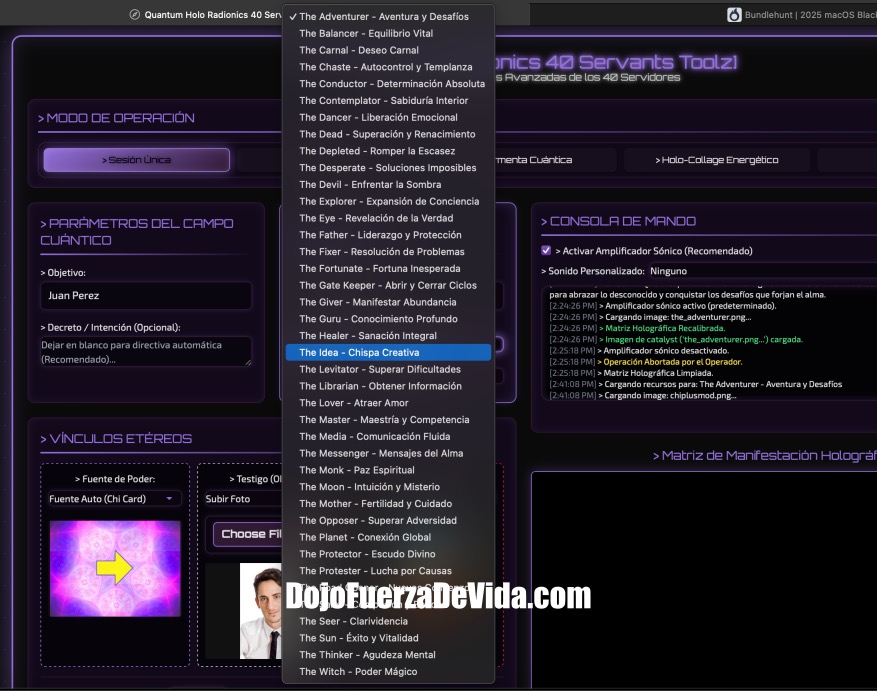The image size is (877, 691).
Task: Pick The Opposer - Superar Adversidad
Action: pos(388,520)
